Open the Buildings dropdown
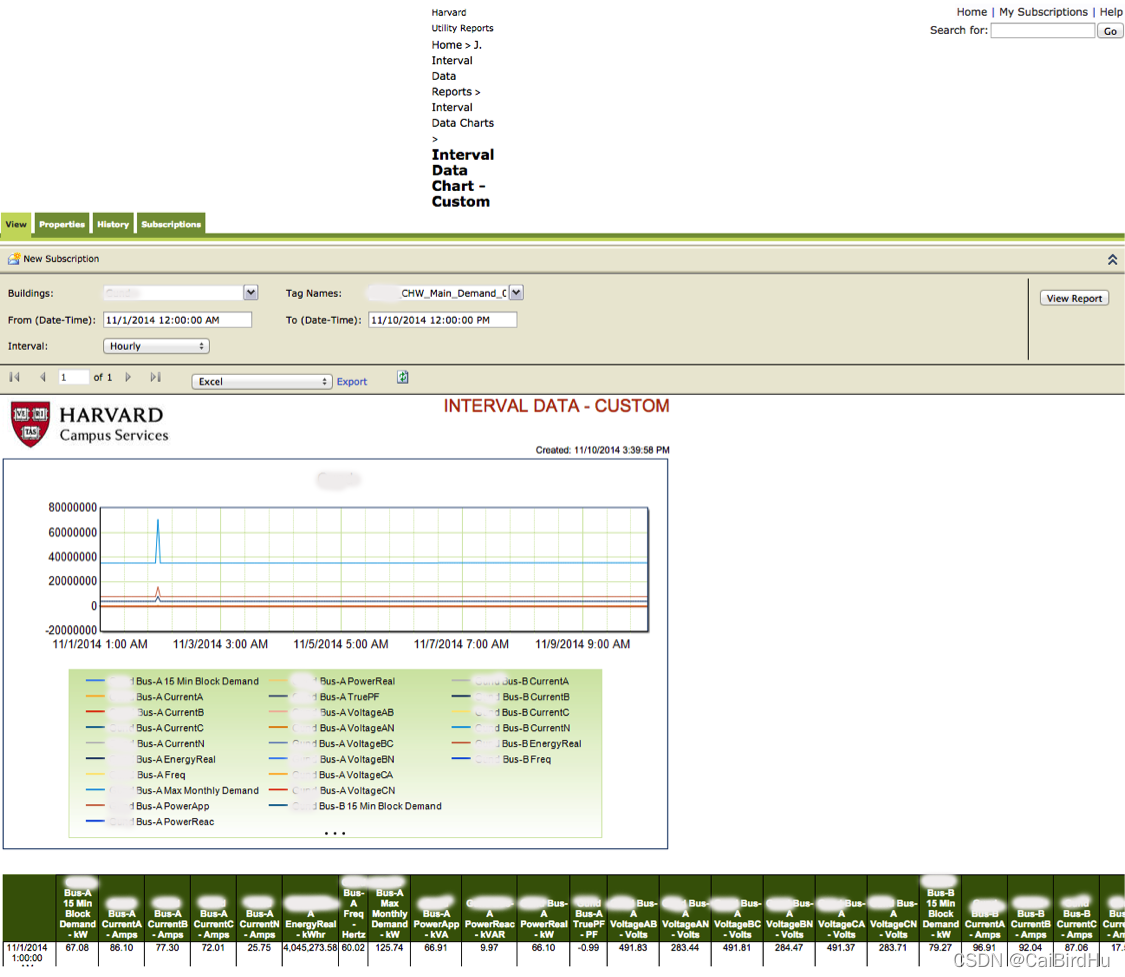The height and width of the screenshot is (977, 1125). click(250, 293)
